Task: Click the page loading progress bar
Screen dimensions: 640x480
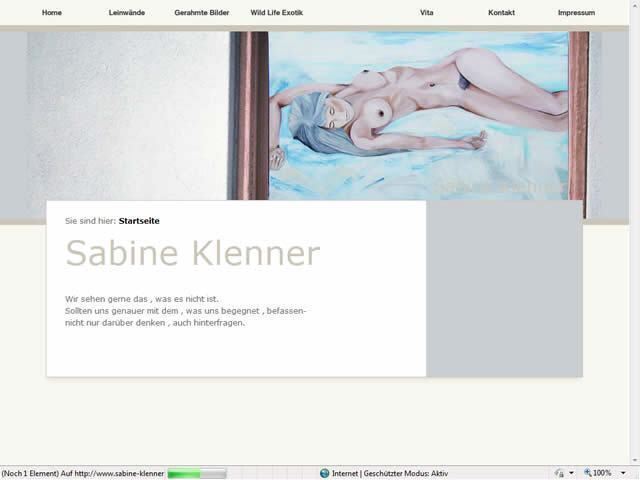Action: (x=196, y=473)
